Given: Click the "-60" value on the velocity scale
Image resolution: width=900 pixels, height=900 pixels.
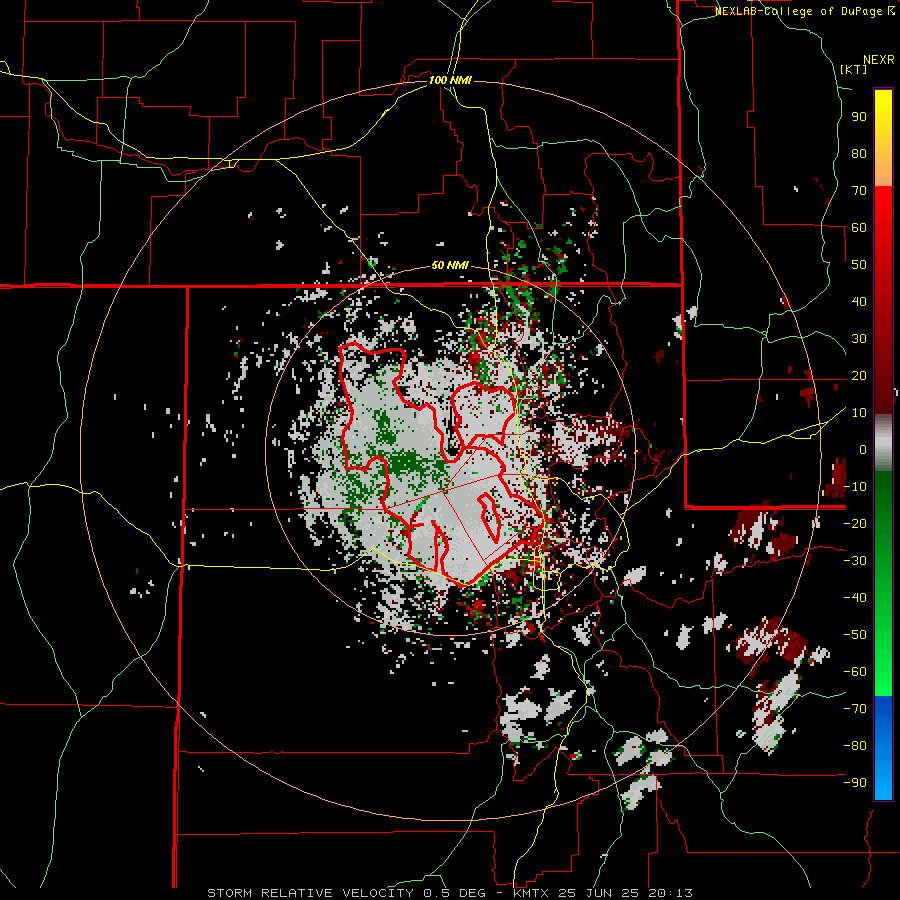Looking at the screenshot, I should [x=855, y=672].
